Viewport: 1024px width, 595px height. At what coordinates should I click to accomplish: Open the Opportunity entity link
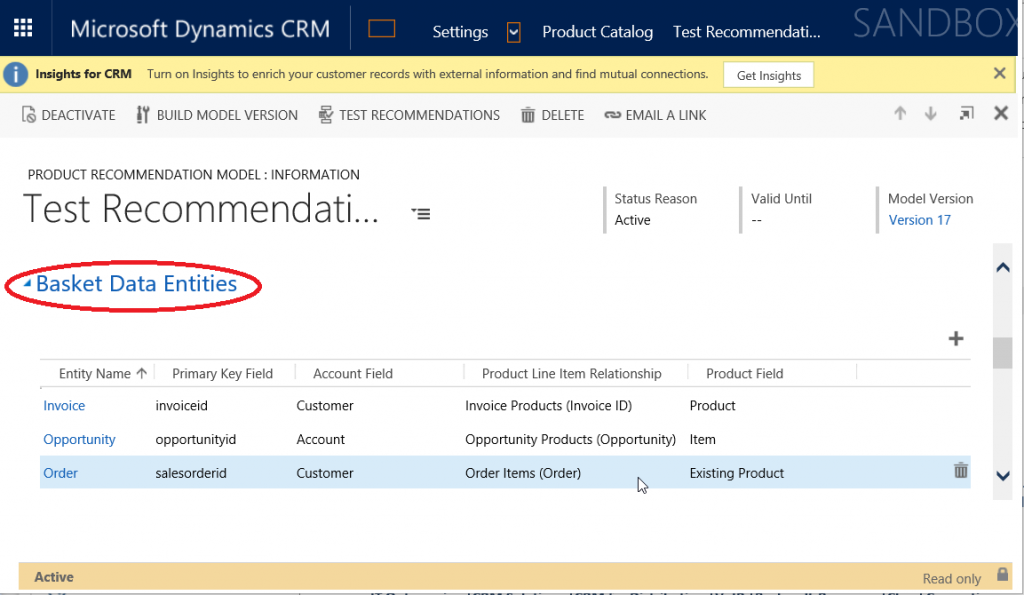pos(79,440)
